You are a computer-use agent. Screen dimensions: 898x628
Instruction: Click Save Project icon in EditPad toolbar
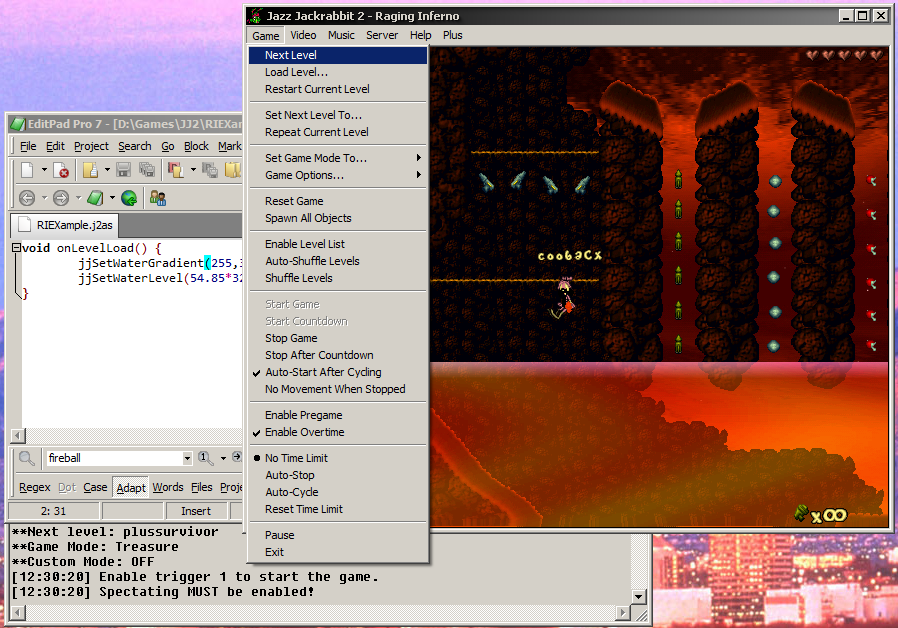(x=210, y=170)
